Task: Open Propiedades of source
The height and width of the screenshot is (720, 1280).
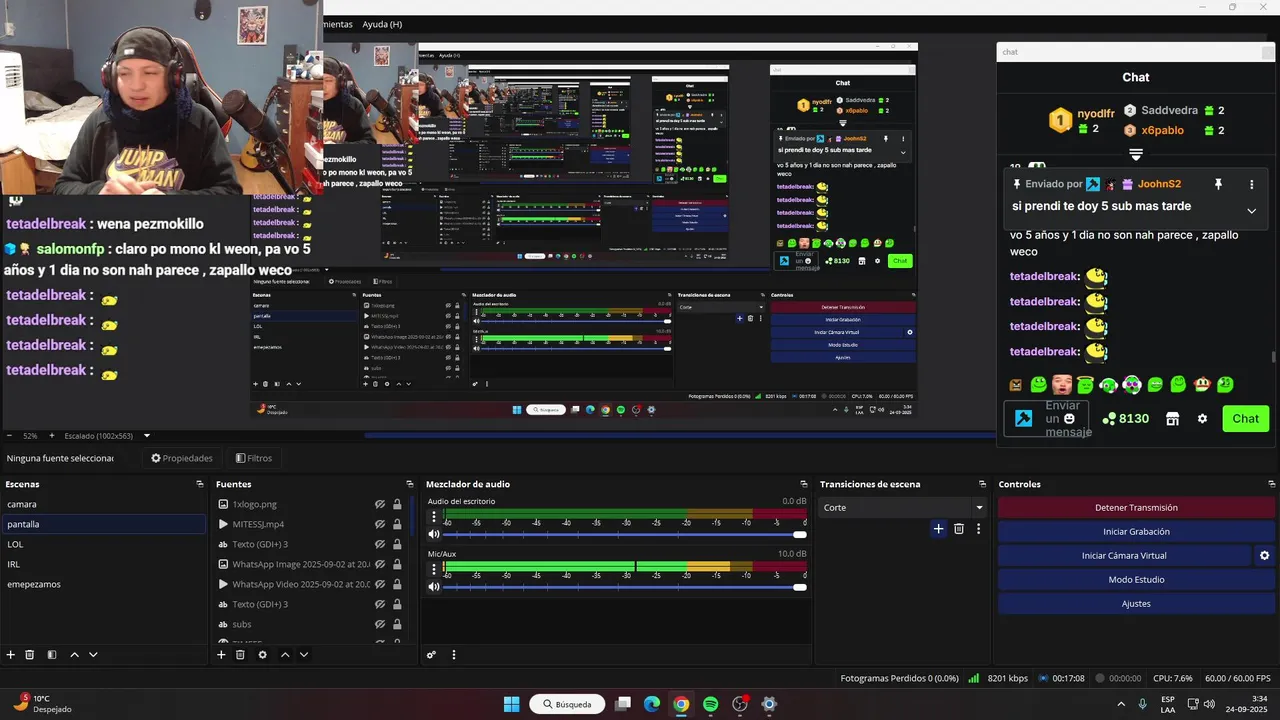Action: click(182, 458)
